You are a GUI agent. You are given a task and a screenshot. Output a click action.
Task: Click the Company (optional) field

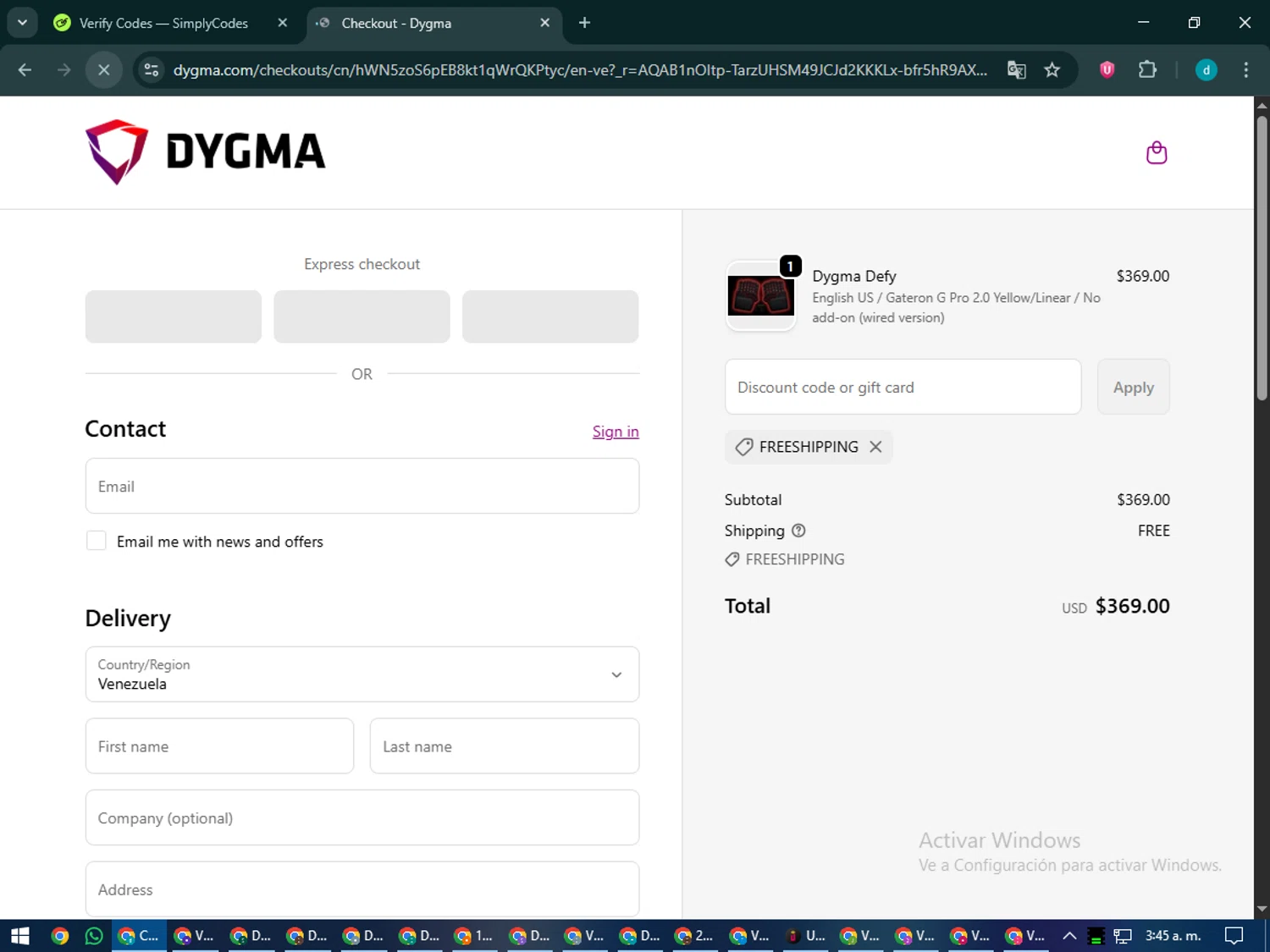(362, 817)
